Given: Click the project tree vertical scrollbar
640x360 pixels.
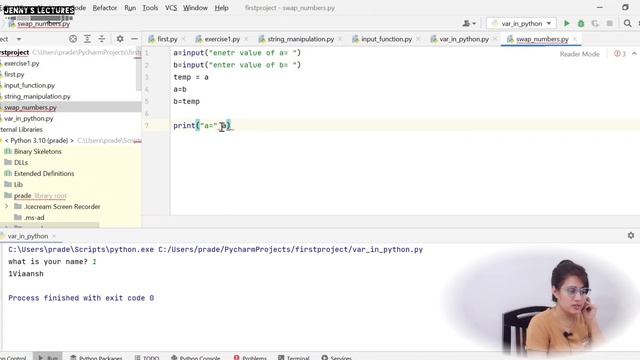Looking at the screenshot, I should [x=139, y=70].
